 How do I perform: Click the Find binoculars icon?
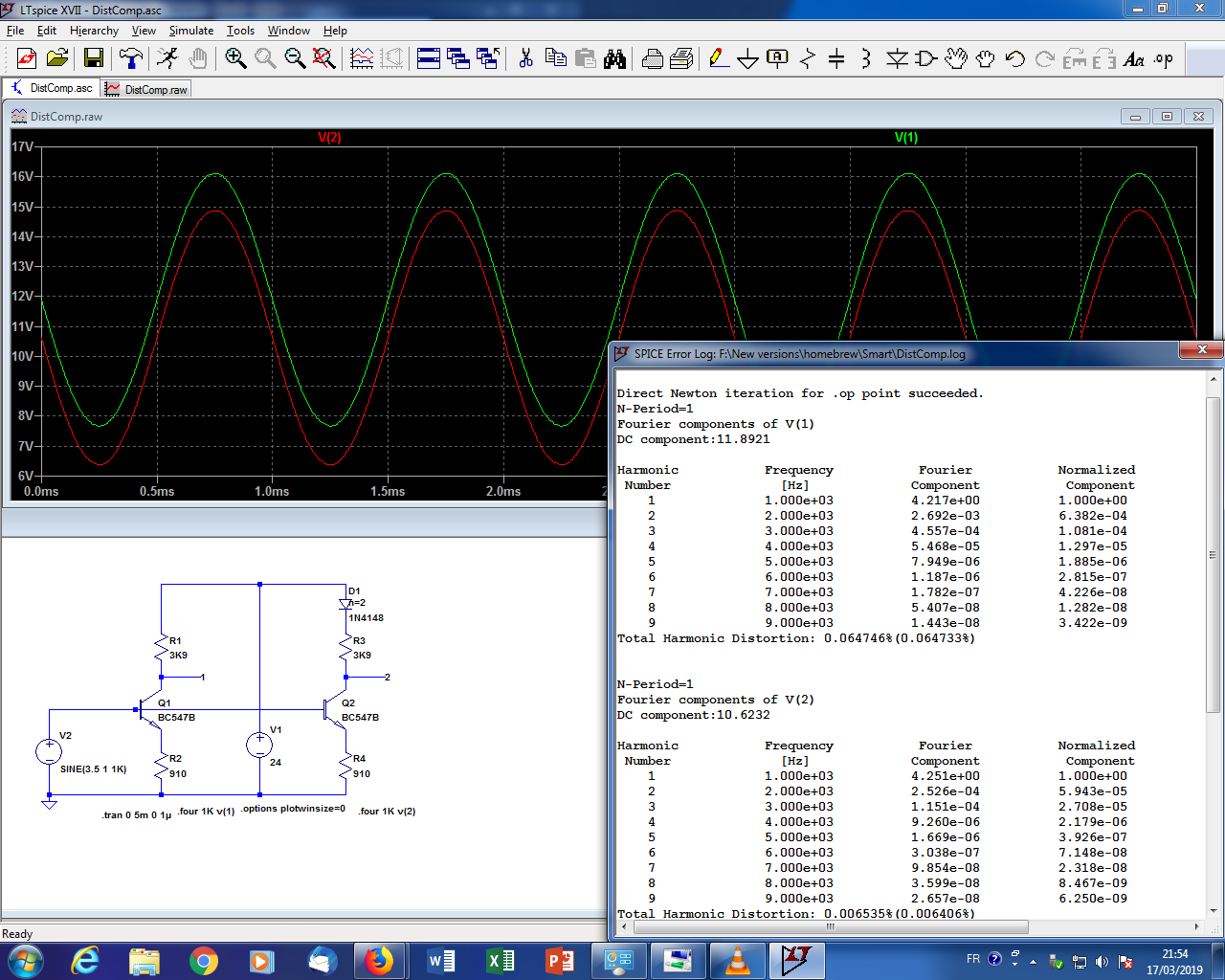pos(615,59)
